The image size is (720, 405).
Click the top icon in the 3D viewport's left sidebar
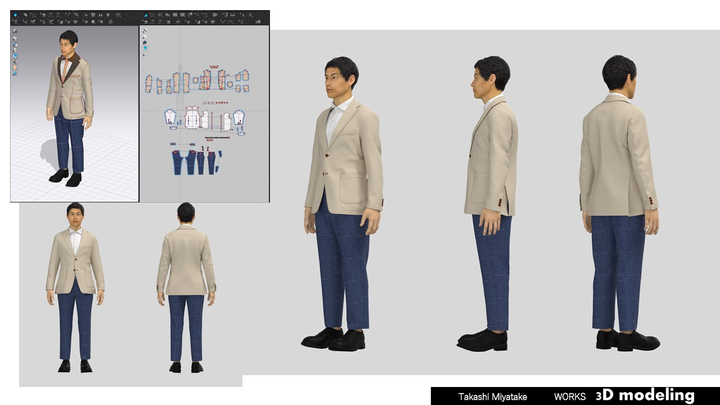click(15, 31)
